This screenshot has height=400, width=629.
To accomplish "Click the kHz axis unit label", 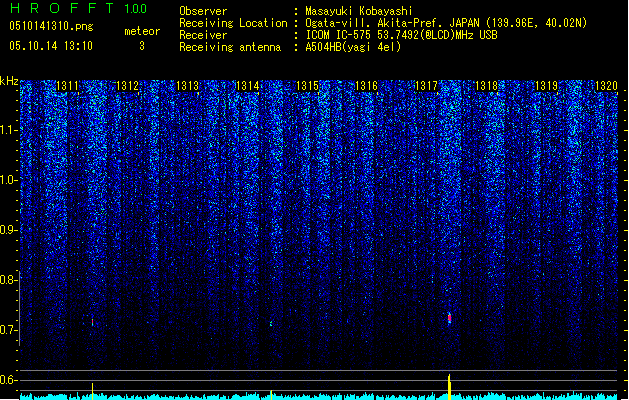I will coord(9,81).
